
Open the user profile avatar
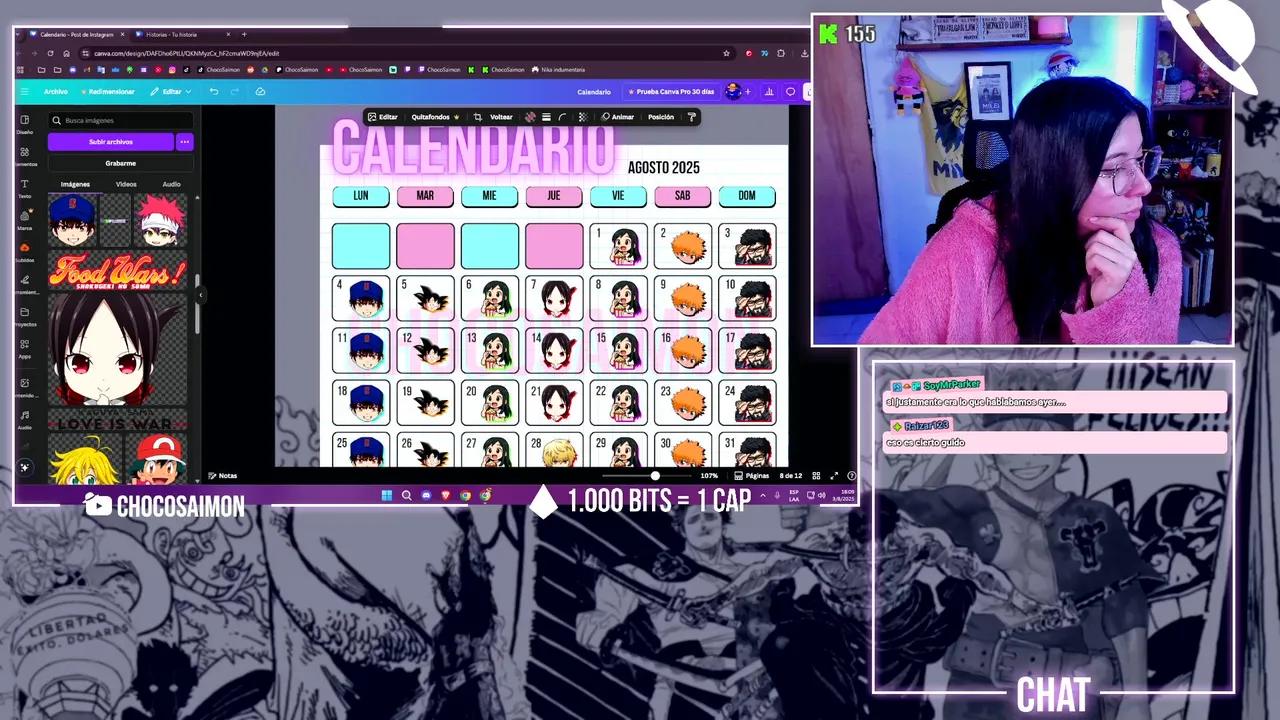tap(733, 91)
